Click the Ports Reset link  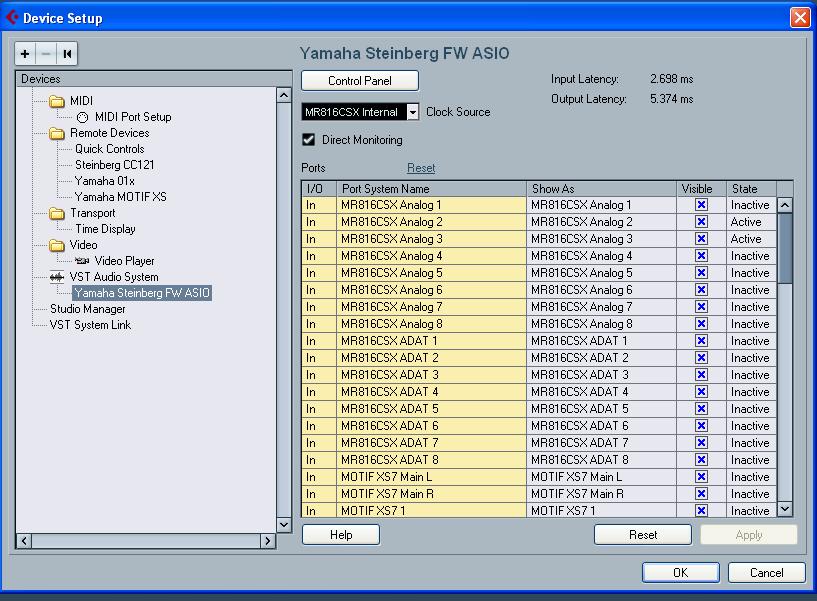click(420, 168)
